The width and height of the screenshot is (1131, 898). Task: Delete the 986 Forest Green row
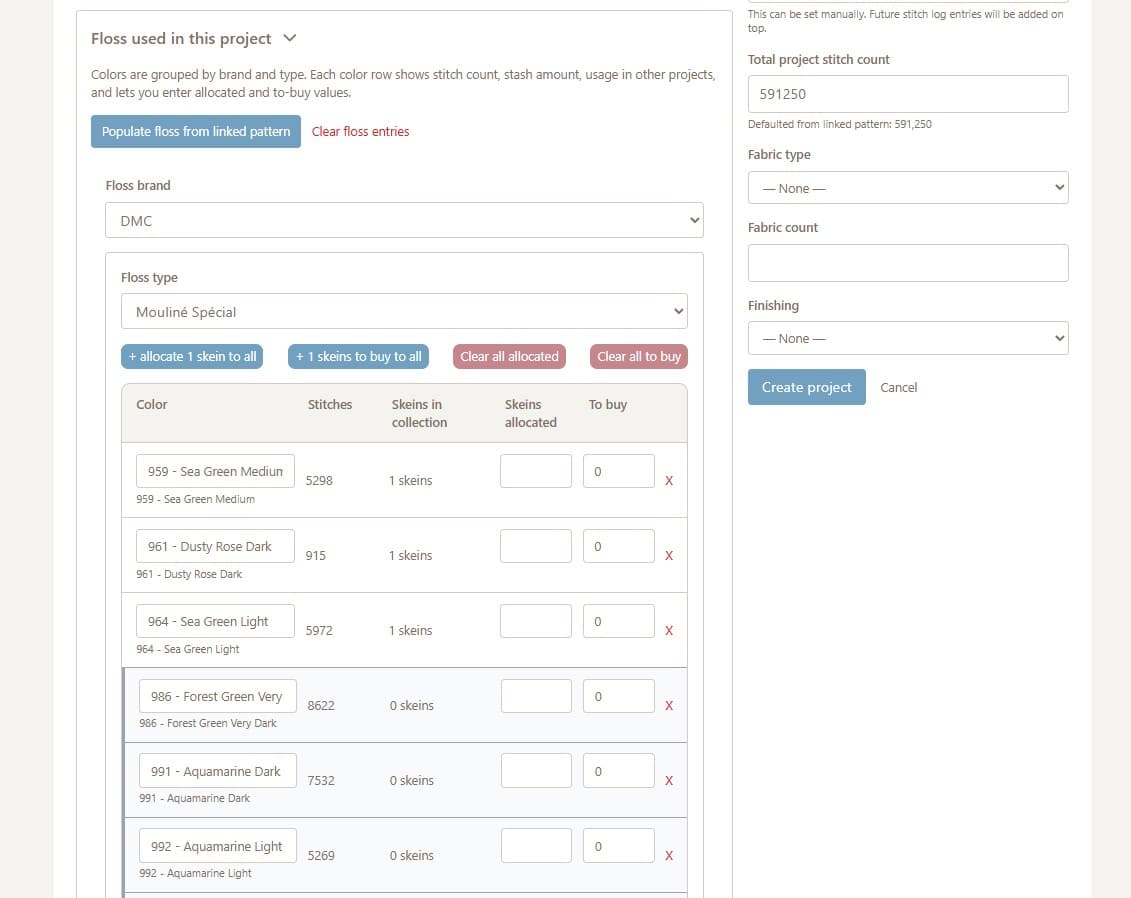pyautogui.click(x=669, y=706)
